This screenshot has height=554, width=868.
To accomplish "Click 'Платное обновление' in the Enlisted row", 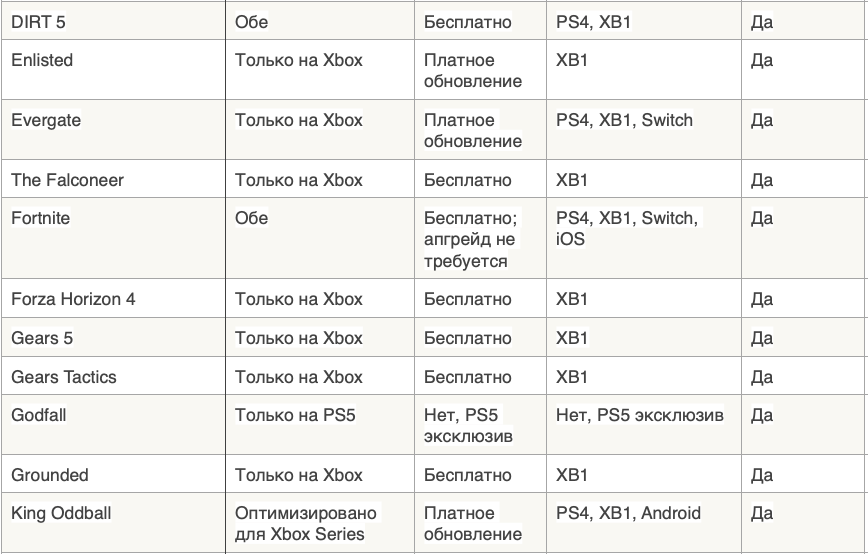I will [x=473, y=70].
